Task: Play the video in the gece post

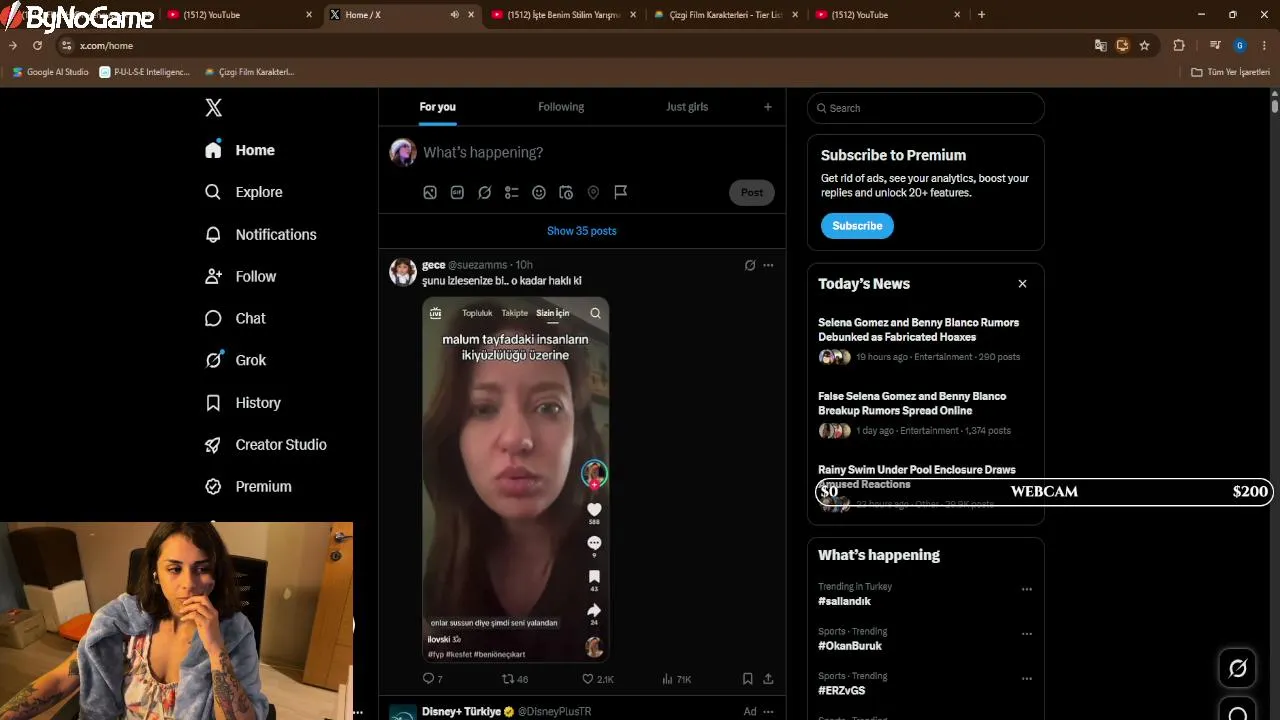Action: click(515, 479)
